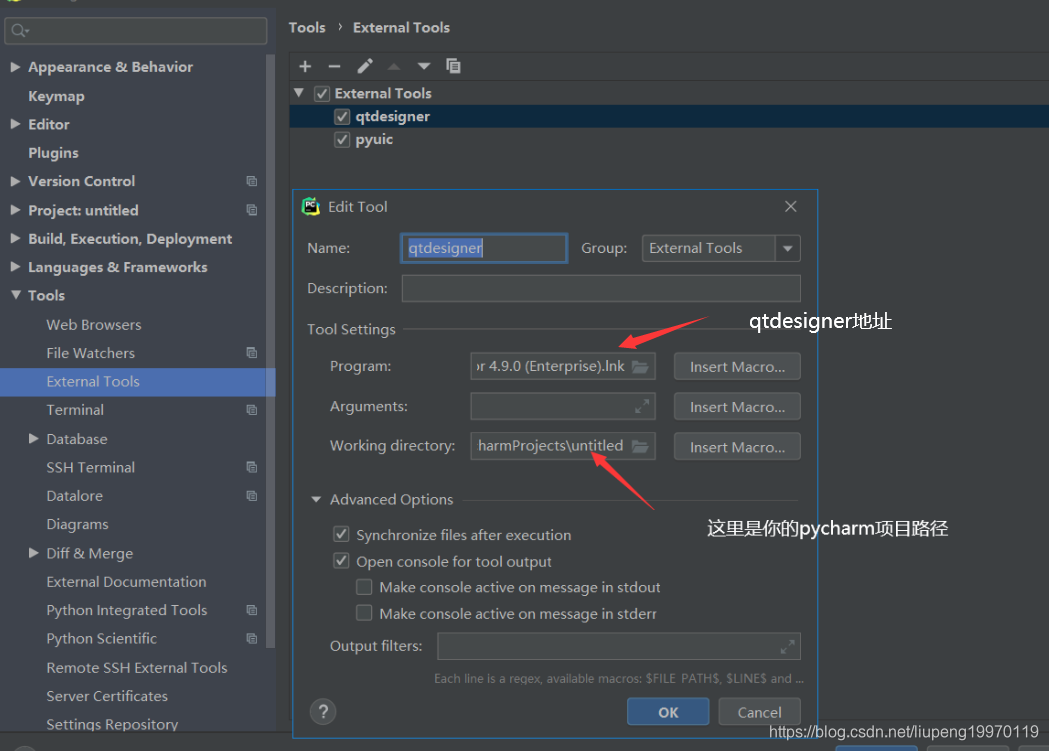The width and height of the screenshot is (1049, 751).
Task: Toggle Open console for tool output
Action: click(341, 560)
